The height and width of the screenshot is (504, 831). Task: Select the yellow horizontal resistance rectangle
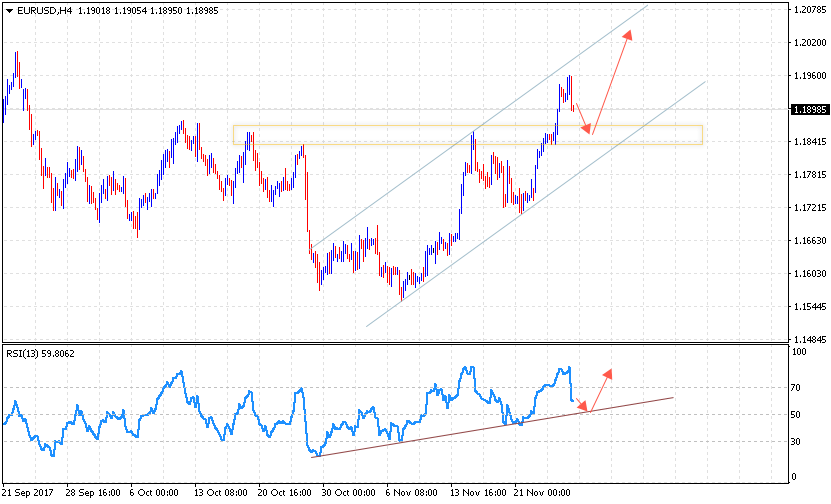[x=467, y=135]
